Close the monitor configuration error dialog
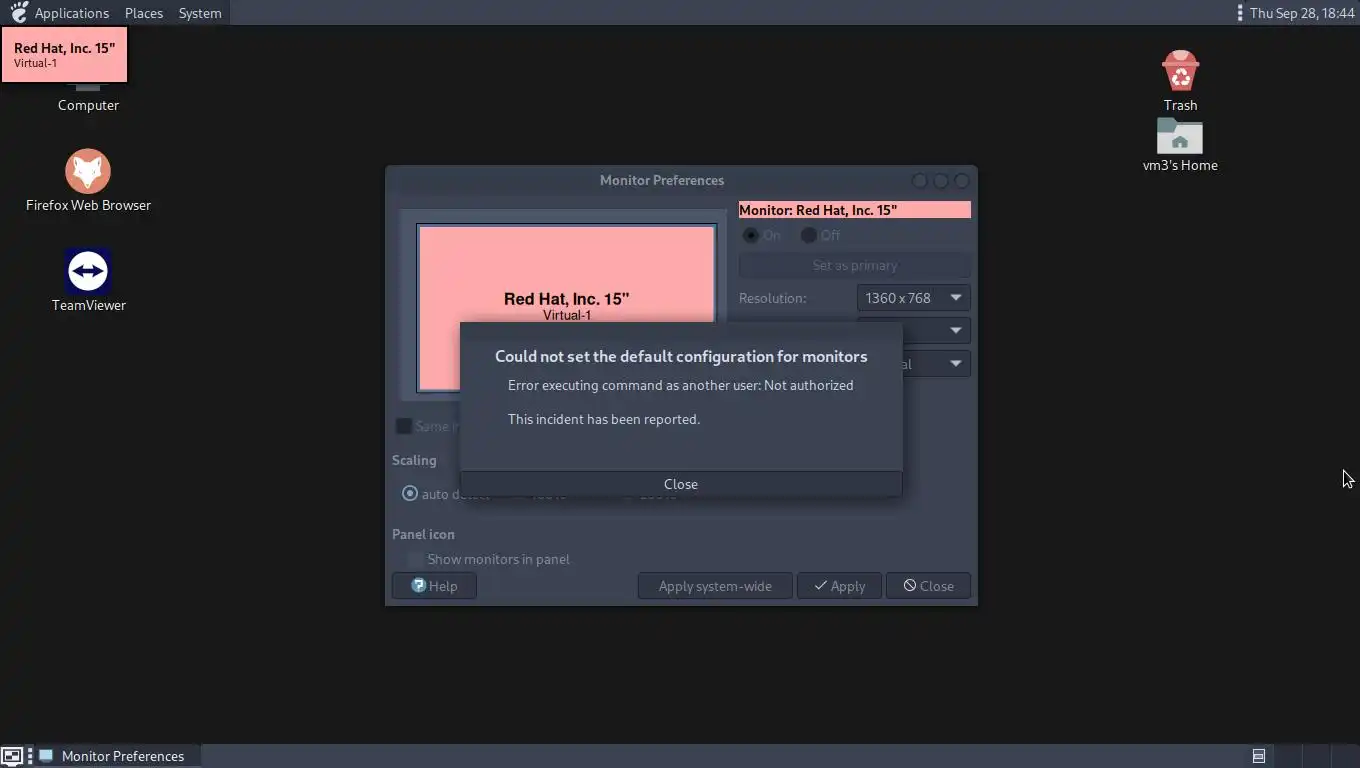 (x=681, y=484)
